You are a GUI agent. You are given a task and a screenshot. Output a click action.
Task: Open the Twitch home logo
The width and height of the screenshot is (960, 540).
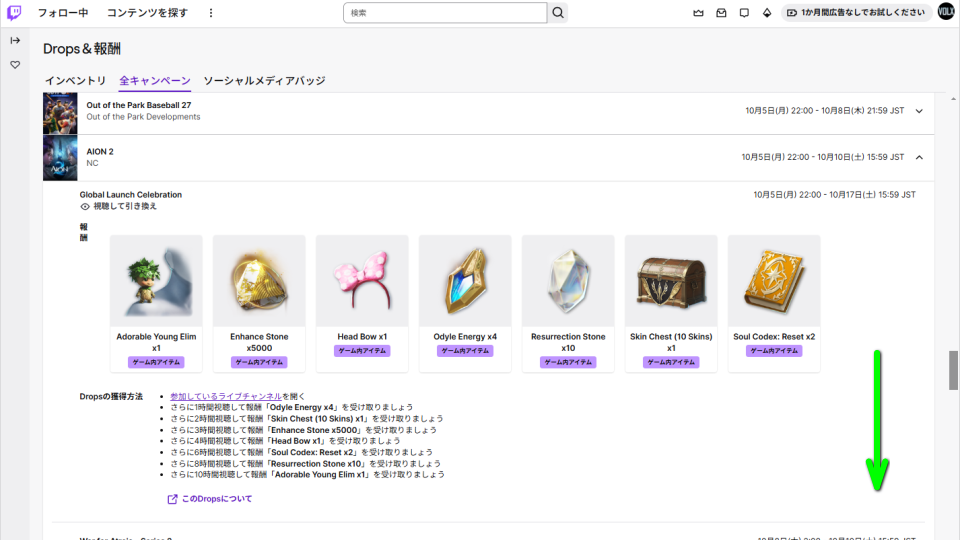click(x=14, y=13)
